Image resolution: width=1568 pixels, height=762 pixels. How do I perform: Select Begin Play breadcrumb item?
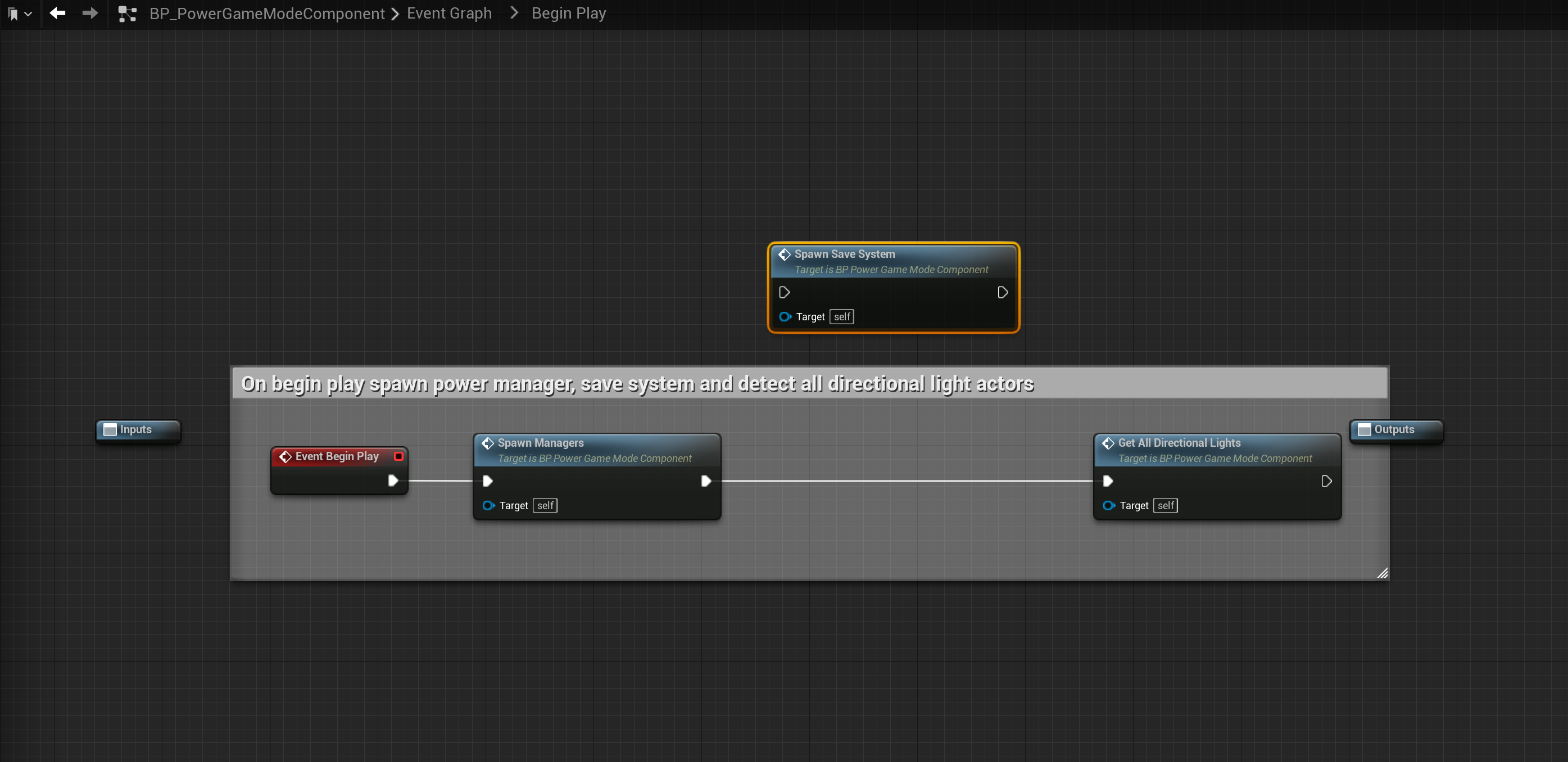tap(568, 13)
